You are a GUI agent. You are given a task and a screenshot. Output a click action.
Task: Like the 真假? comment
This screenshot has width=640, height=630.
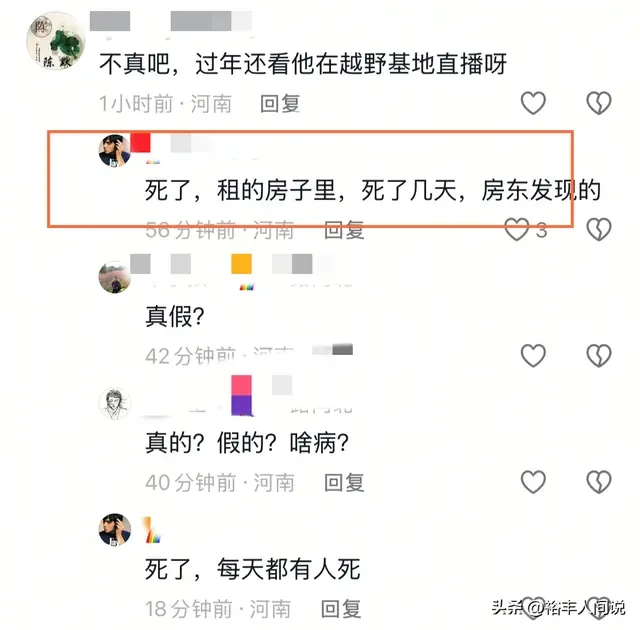(x=533, y=355)
